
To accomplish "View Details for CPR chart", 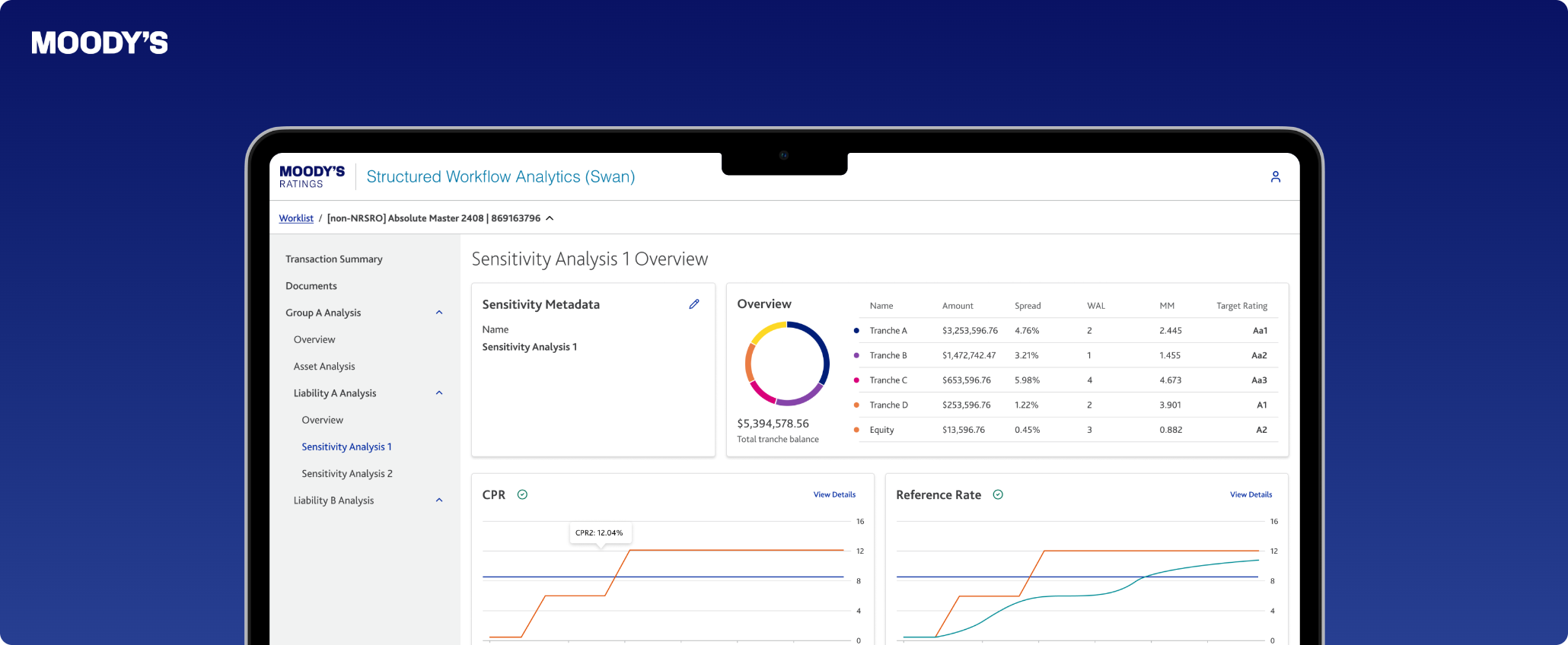I will tap(834, 494).
